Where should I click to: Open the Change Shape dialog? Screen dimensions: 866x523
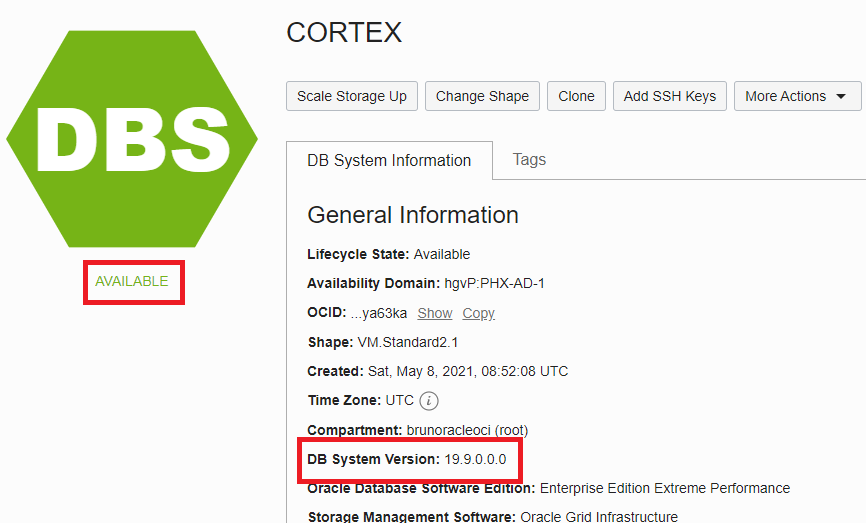click(x=482, y=96)
